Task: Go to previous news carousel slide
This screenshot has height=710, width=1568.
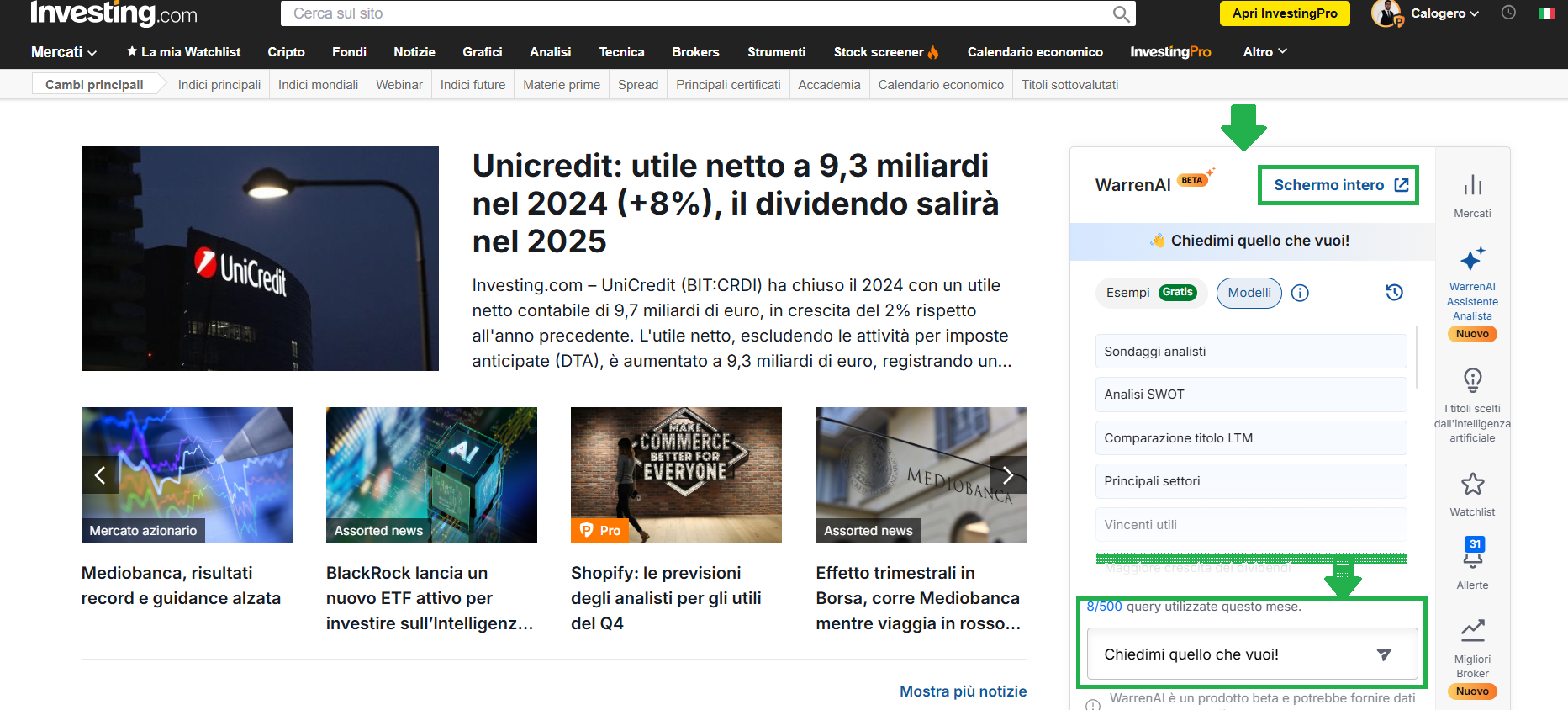Action: [x=100, y=475]
